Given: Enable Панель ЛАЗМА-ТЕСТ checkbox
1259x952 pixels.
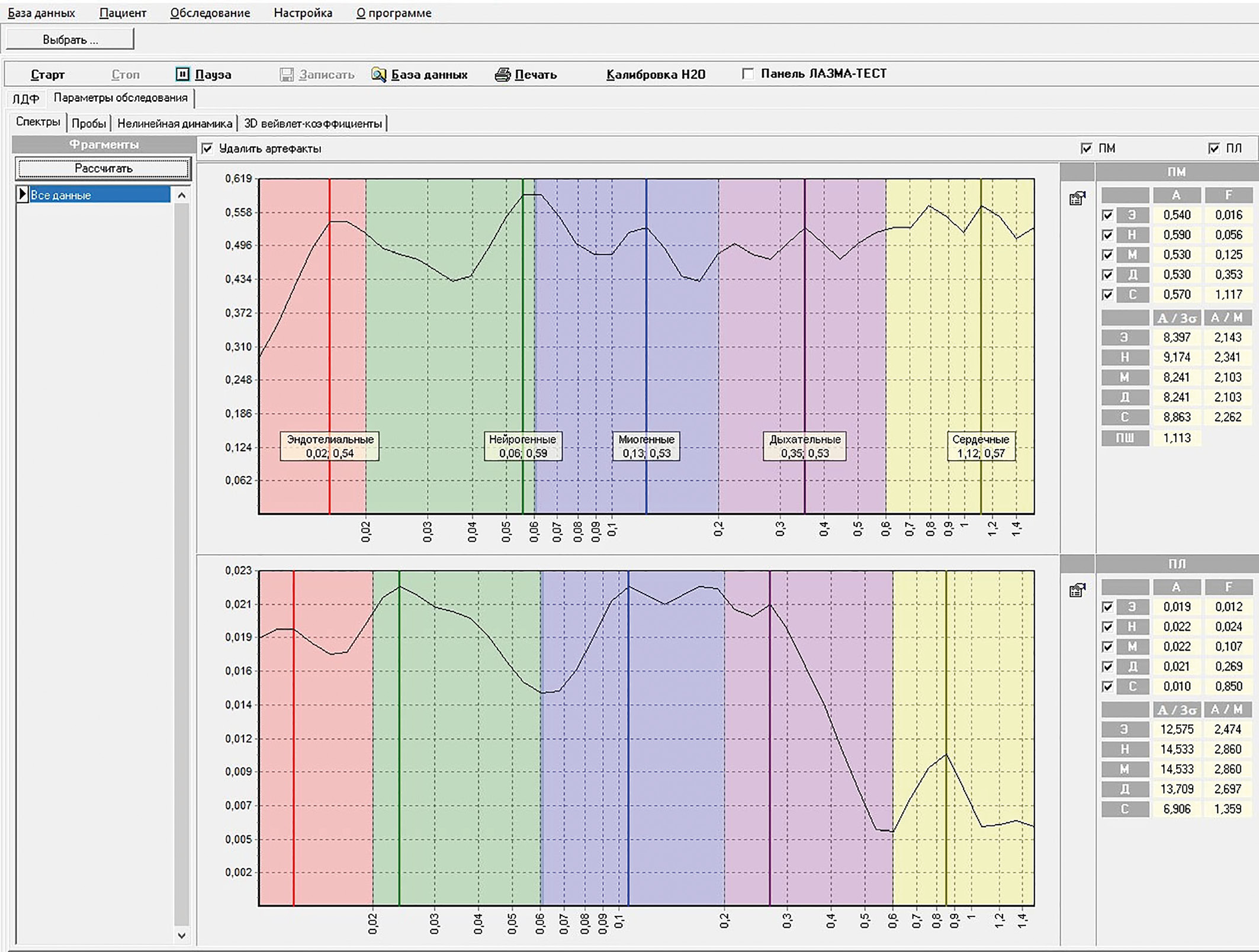Looking at the screenshot, I should point(748,74).
